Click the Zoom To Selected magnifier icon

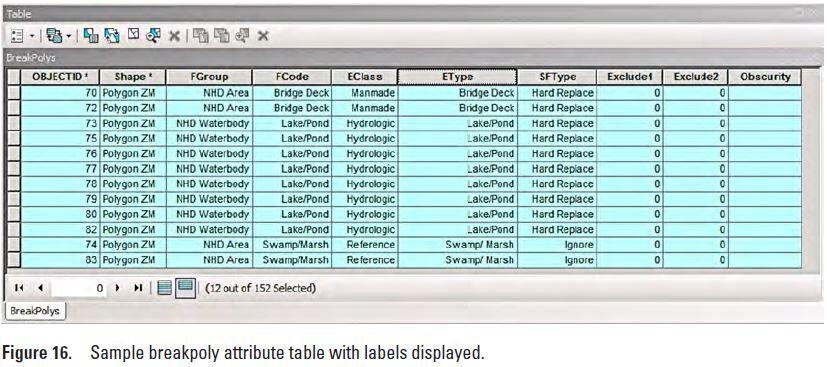(153, 36)
